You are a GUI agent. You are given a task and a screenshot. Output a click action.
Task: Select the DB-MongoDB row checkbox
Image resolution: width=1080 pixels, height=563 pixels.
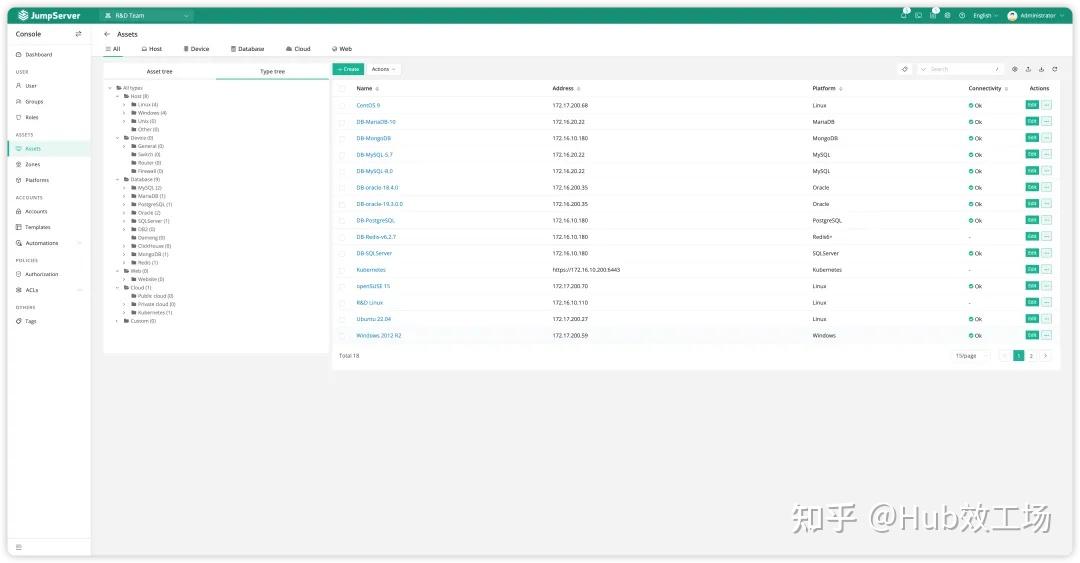click(x=342, y=138)
